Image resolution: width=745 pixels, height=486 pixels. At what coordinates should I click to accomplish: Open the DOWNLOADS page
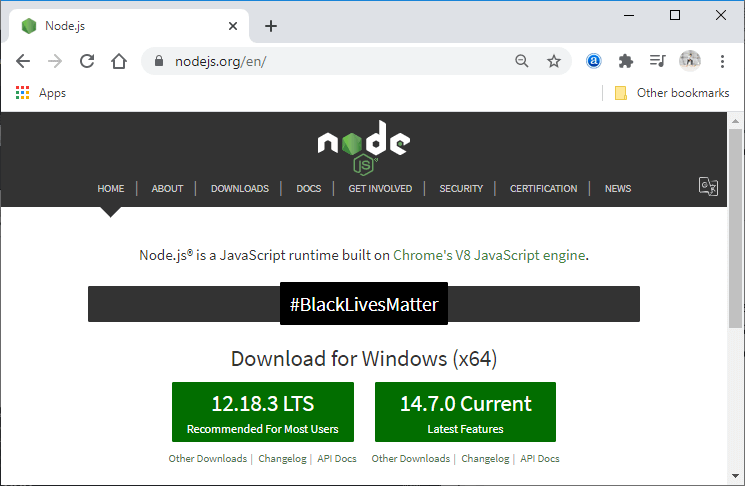coord(240,189)
